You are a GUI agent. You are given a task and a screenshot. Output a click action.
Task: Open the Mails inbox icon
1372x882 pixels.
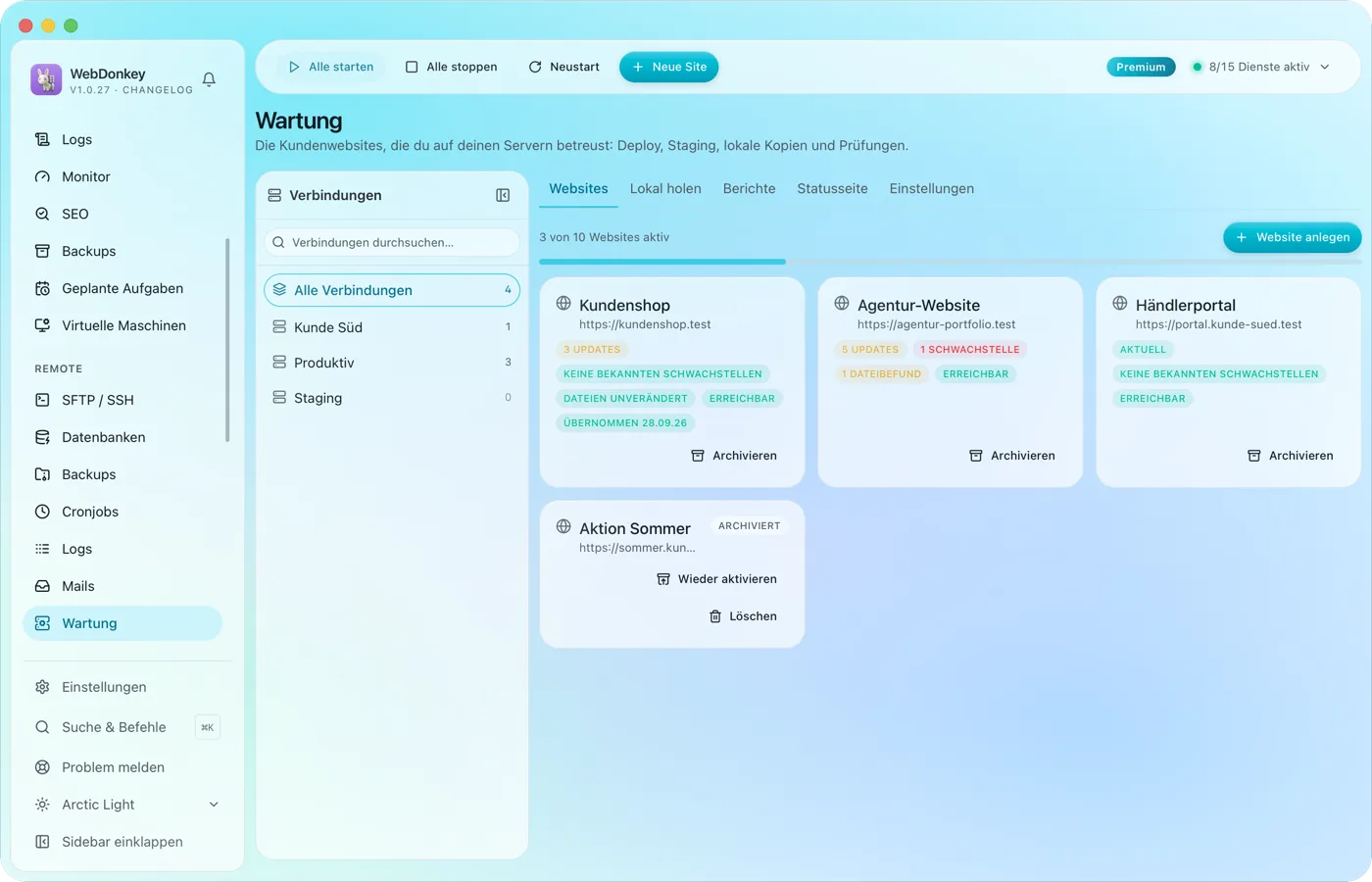[x=42, y=586]
